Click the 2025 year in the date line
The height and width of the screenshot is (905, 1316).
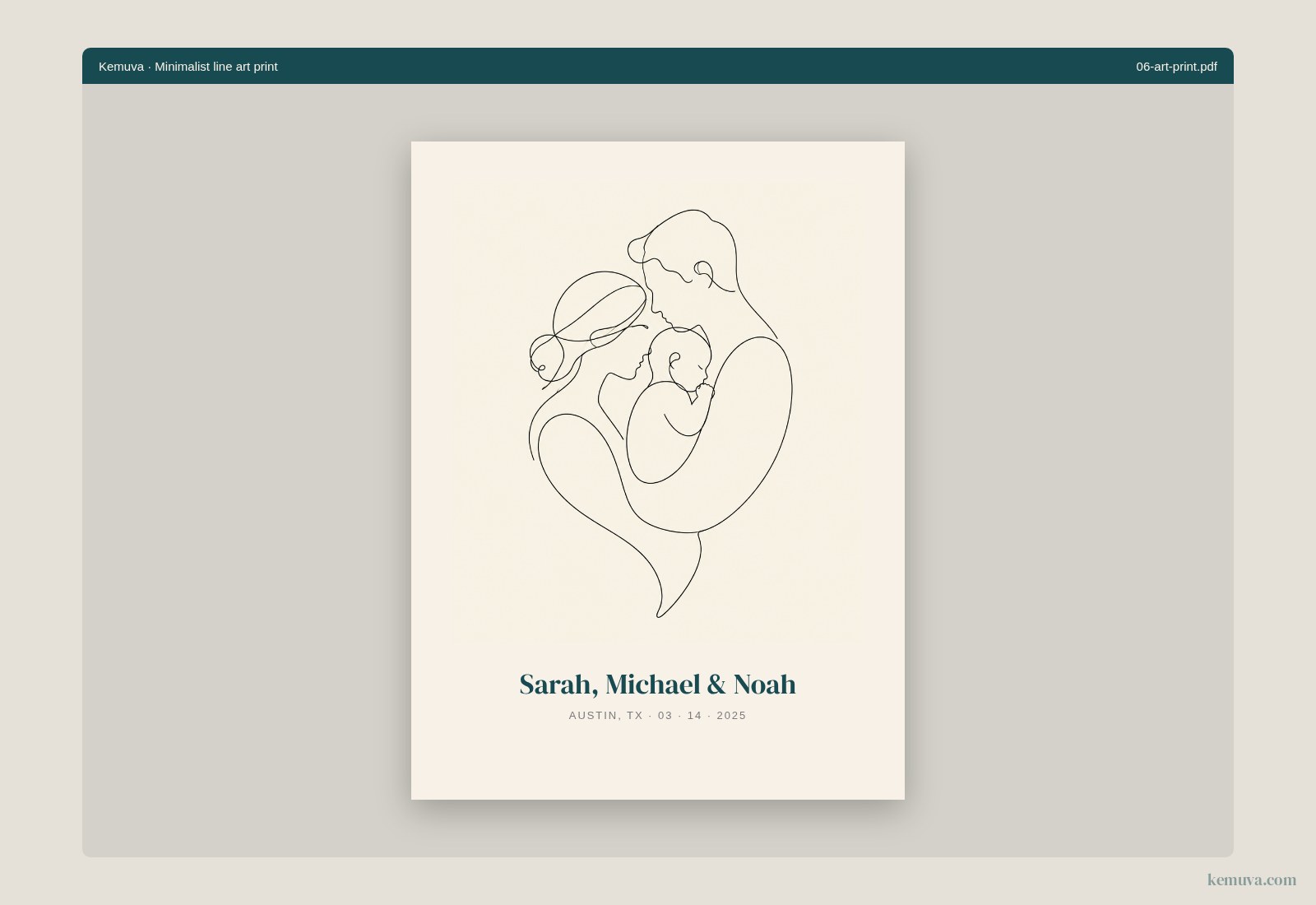coord(731,716)
